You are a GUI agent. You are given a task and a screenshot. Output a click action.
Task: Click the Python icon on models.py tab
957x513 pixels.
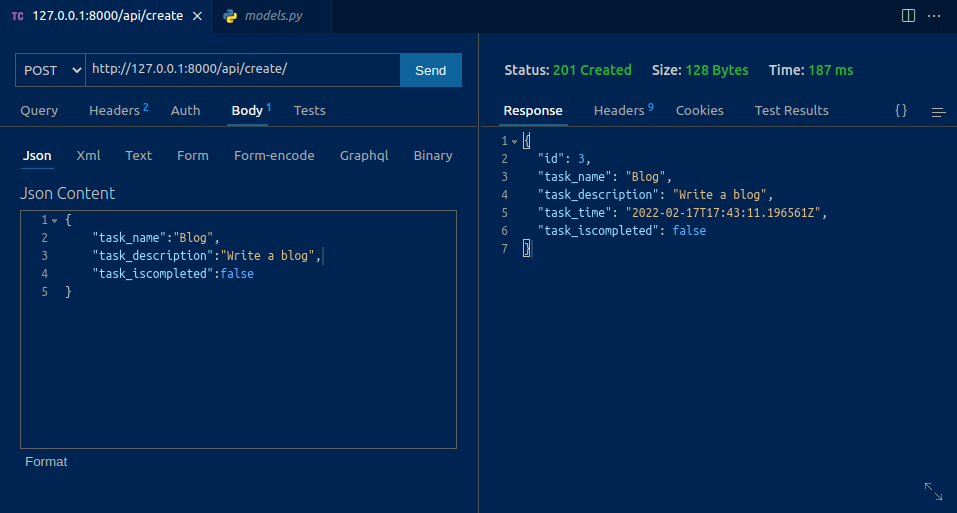231,16
